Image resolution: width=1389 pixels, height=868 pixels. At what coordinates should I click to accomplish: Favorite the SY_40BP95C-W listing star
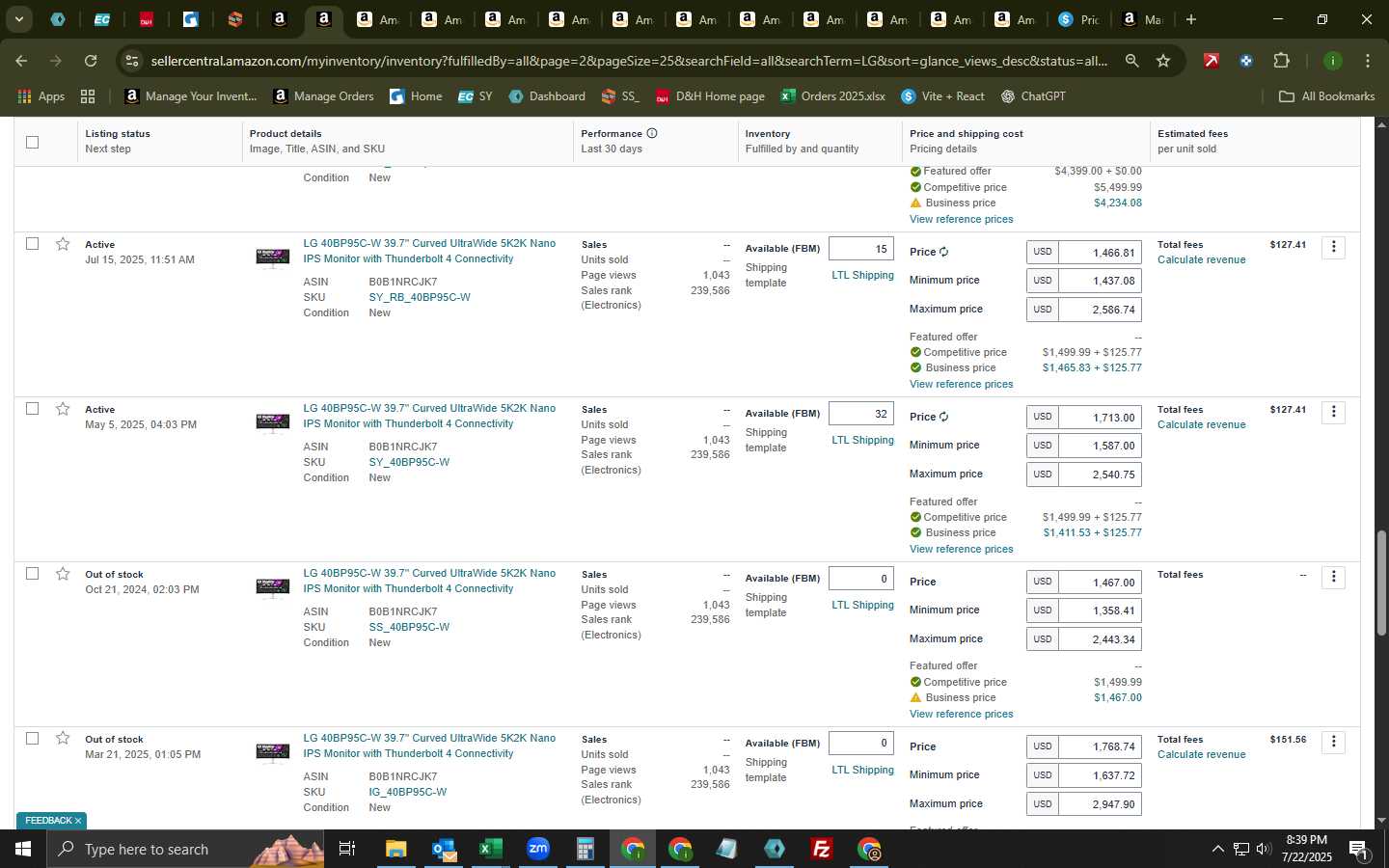(x=63, y=409)
